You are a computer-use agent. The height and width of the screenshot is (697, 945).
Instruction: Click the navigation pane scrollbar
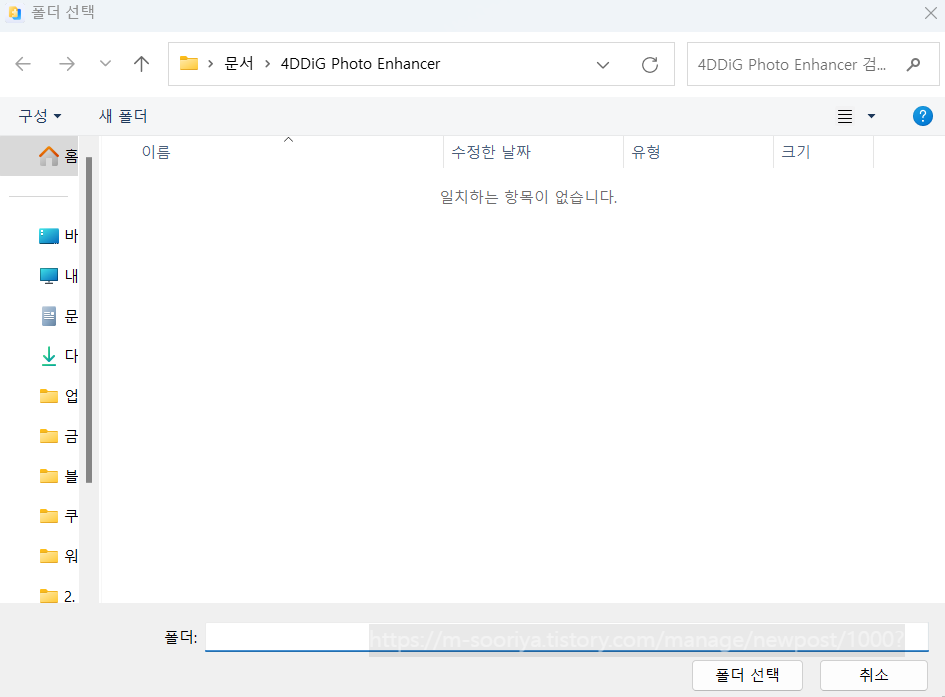pos(89,319)
